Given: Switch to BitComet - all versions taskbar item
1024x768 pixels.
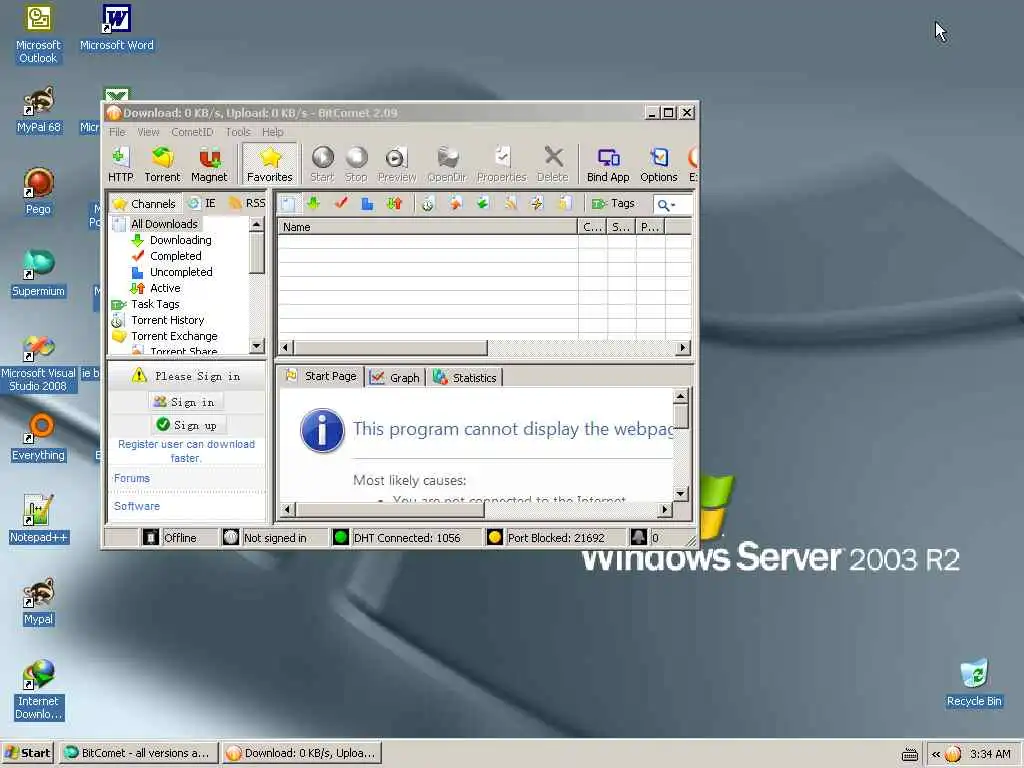Looking at the screenshot, I should coord(137,753).
